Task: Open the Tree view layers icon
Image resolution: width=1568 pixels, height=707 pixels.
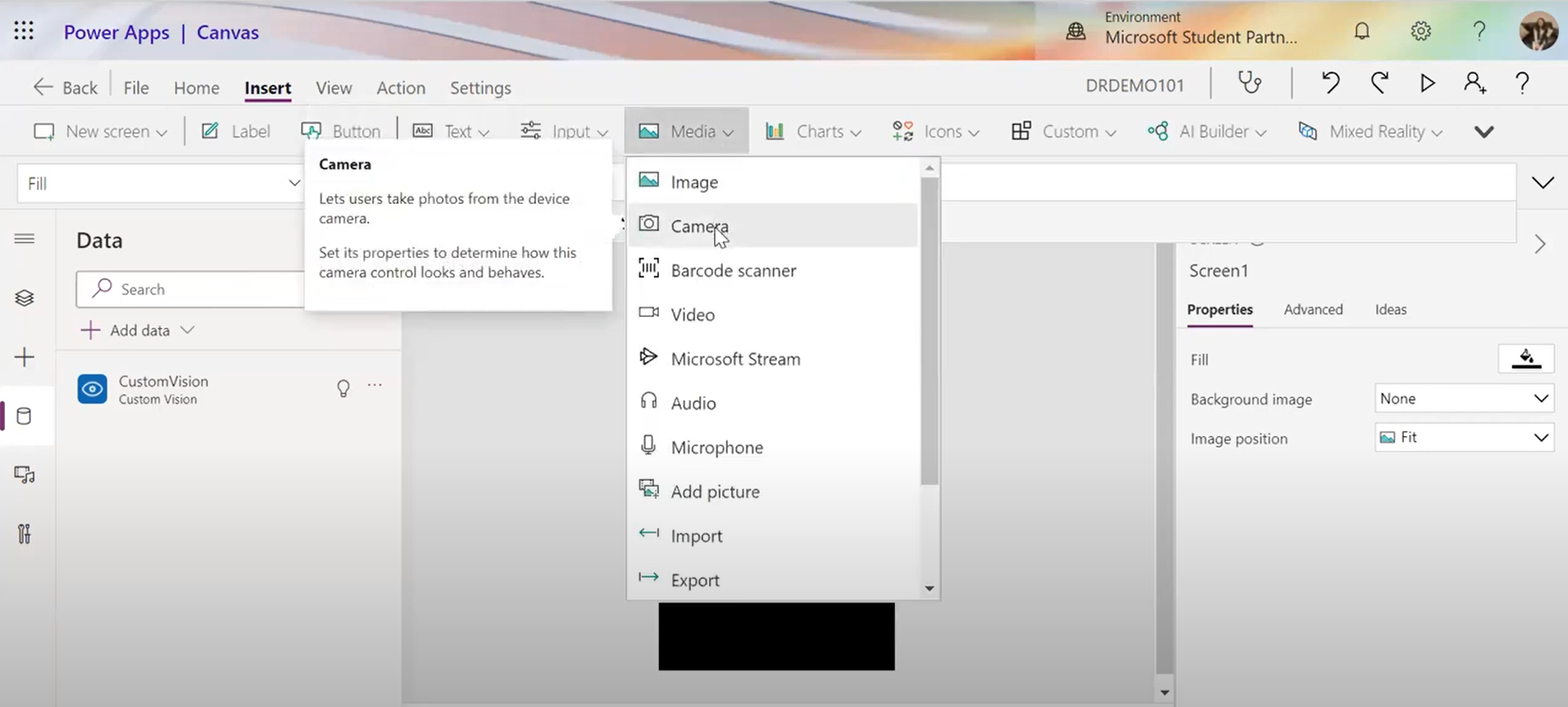Action: click(x=25, y=297)
